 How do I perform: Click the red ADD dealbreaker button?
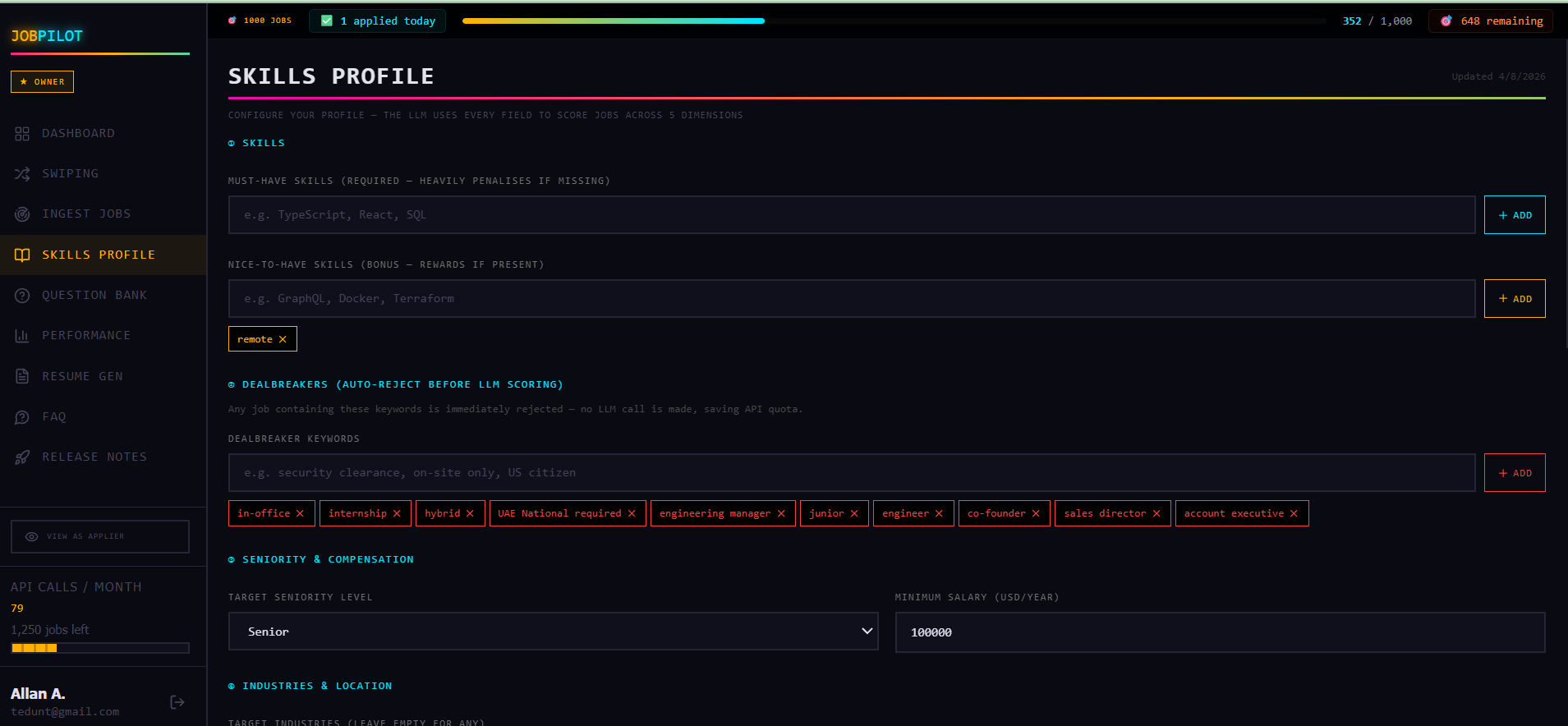(x=1514, y=473)
